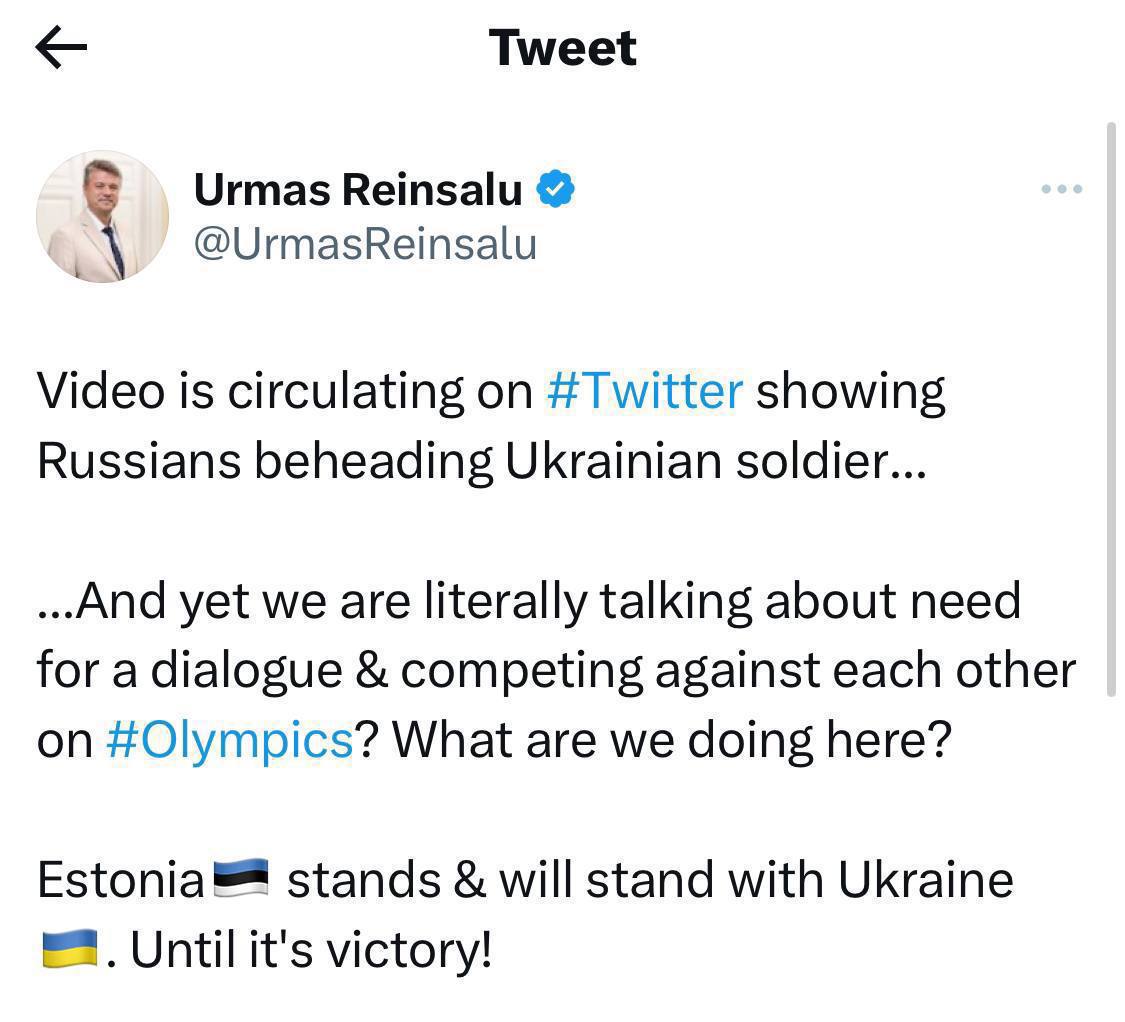Follow the #Olympics hashtag link
Viewport: 1125px width, 1022px height.
229,740
